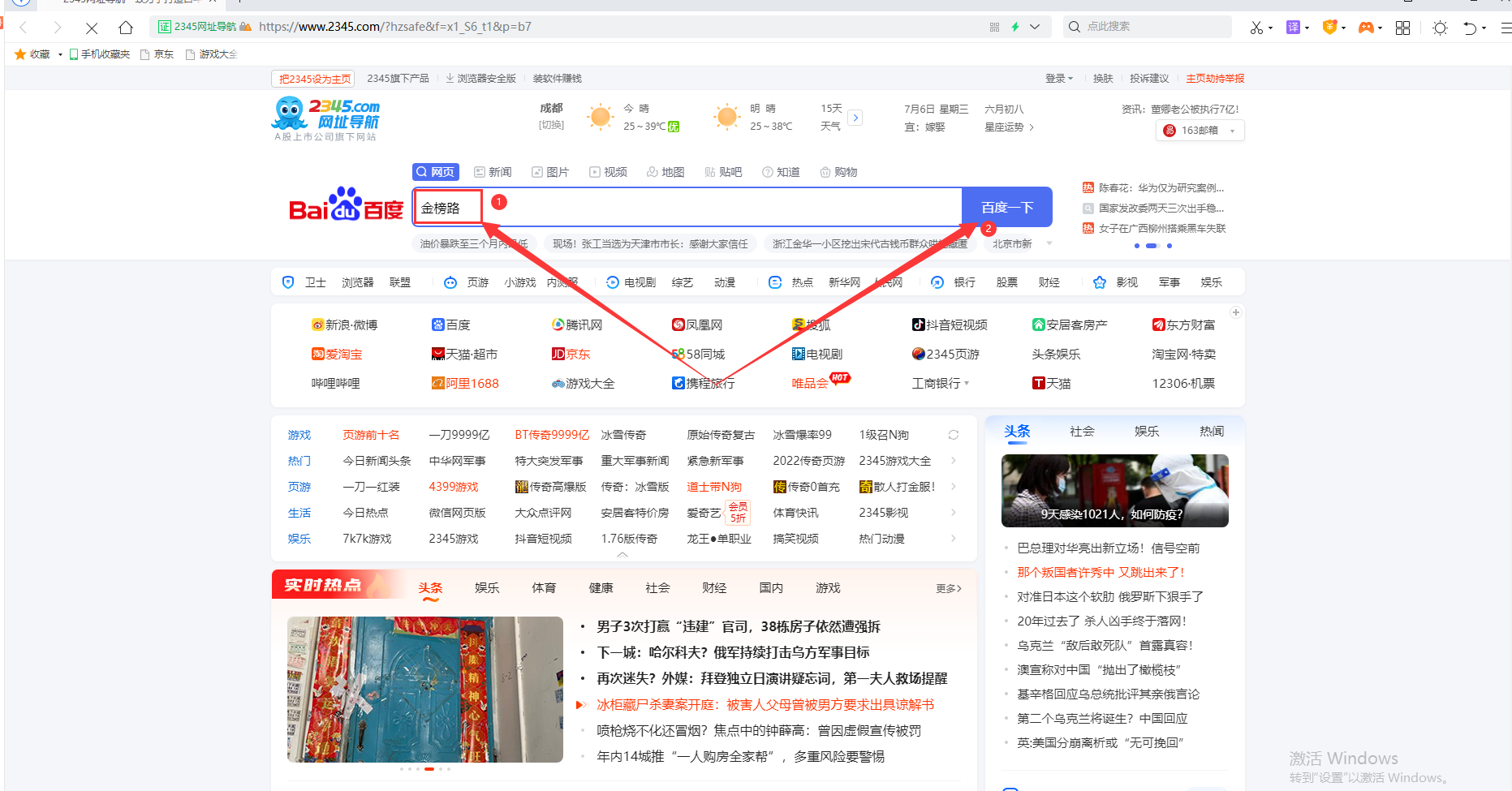Select the 视频 search tab
Viewport: 1512px width, 791px height.
point(608,172)
